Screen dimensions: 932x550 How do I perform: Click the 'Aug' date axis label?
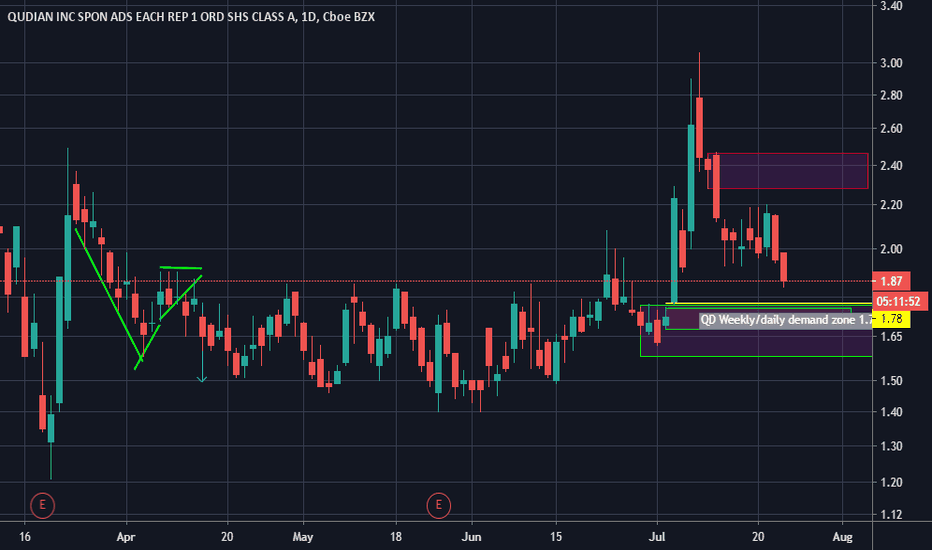[x=842, y=537]
